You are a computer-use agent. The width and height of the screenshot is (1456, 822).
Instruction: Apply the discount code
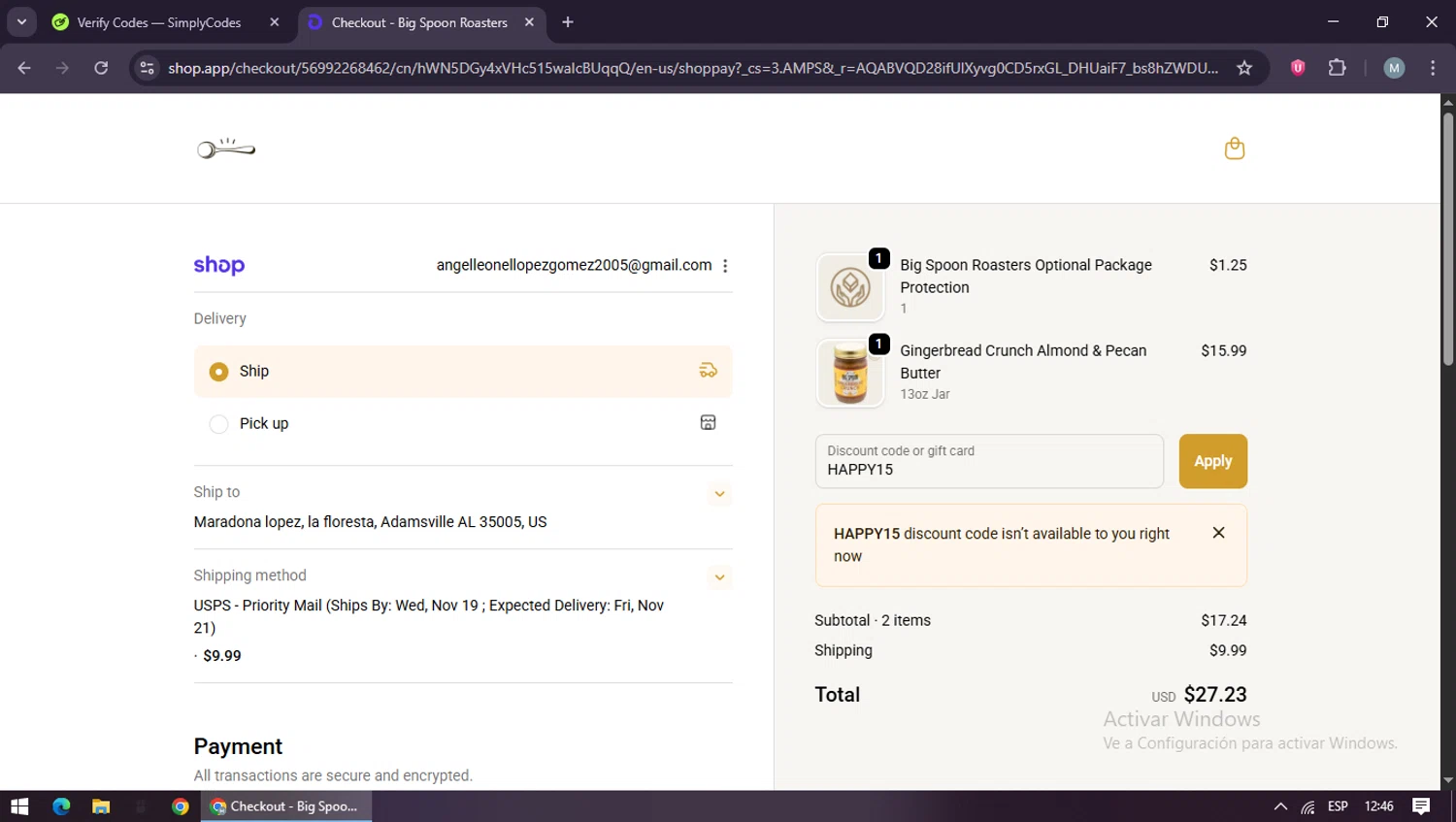1212,461
